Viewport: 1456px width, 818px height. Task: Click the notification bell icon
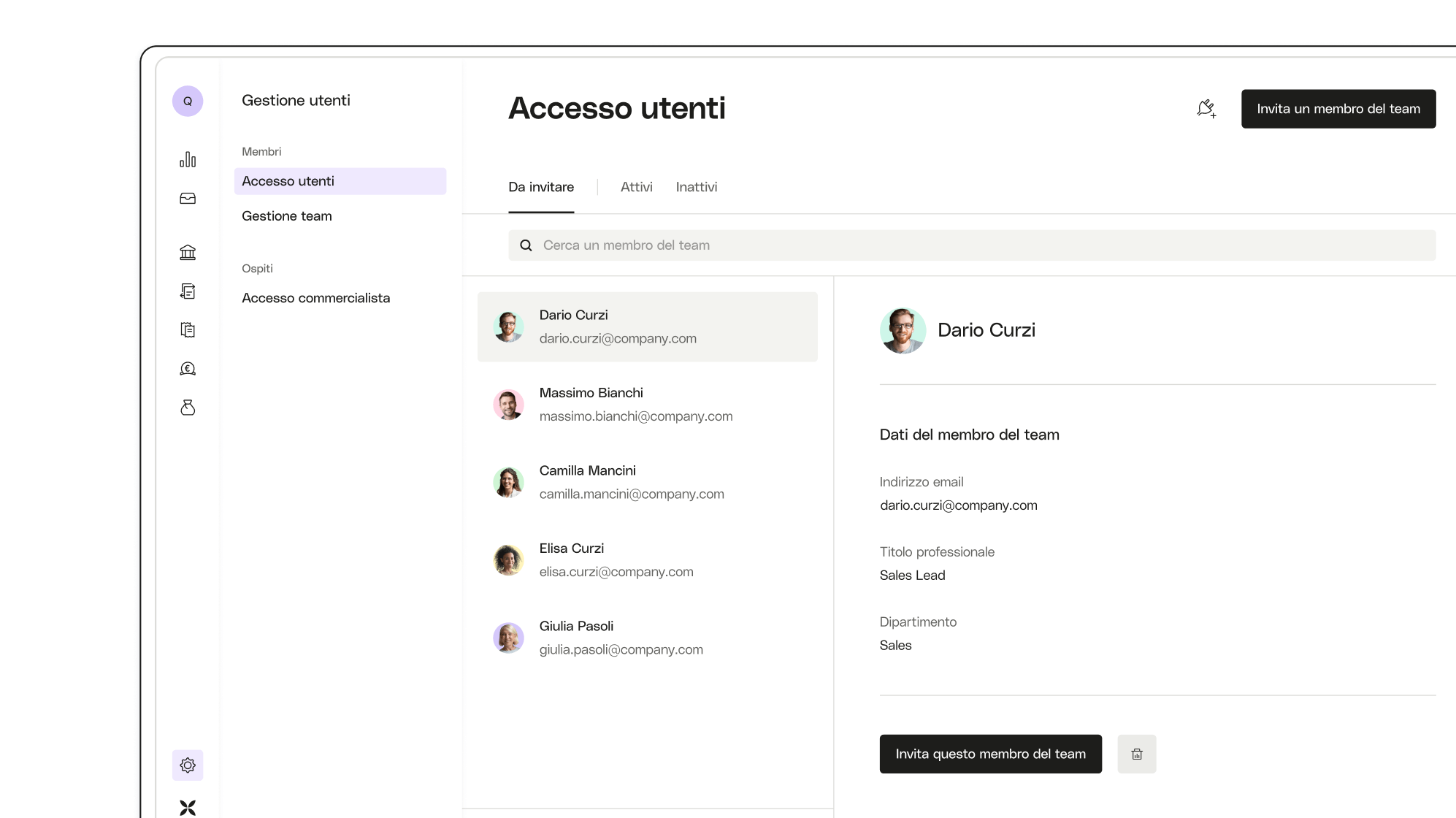click(1206, 109)
